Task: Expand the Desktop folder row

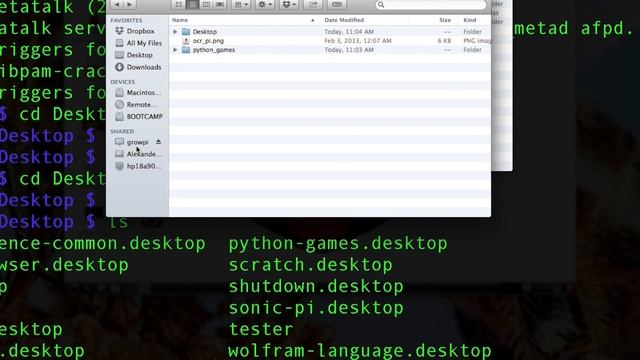Action: pos(175,31)
